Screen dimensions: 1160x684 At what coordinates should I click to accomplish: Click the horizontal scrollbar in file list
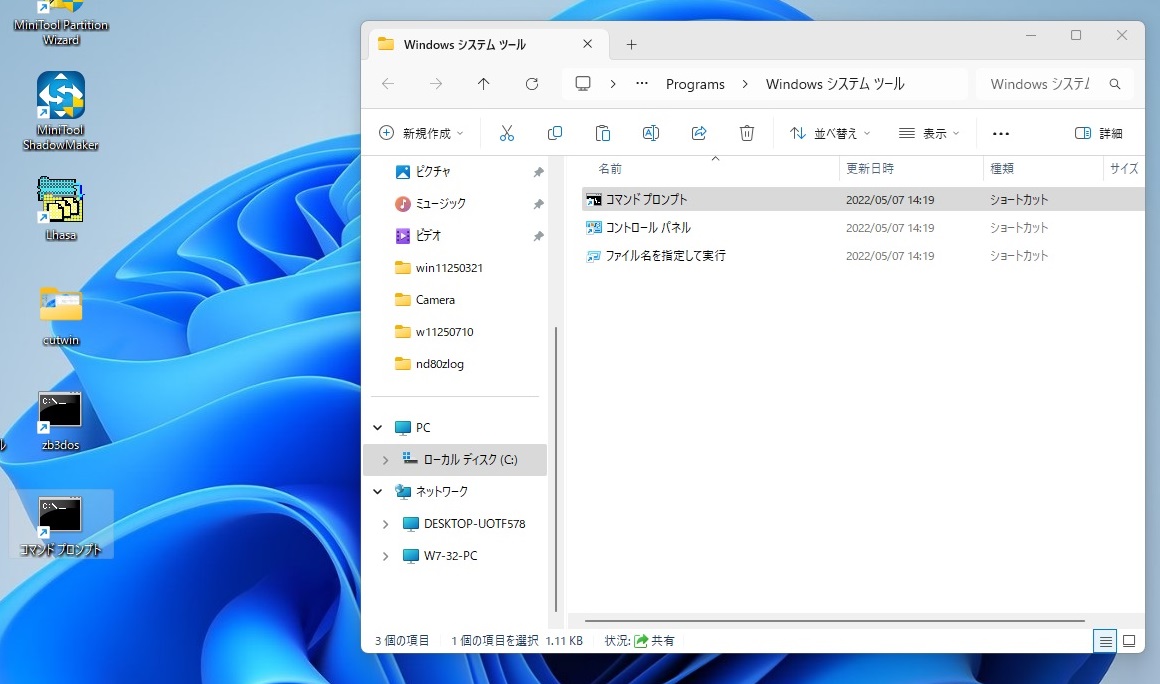(x=834, y=621)
